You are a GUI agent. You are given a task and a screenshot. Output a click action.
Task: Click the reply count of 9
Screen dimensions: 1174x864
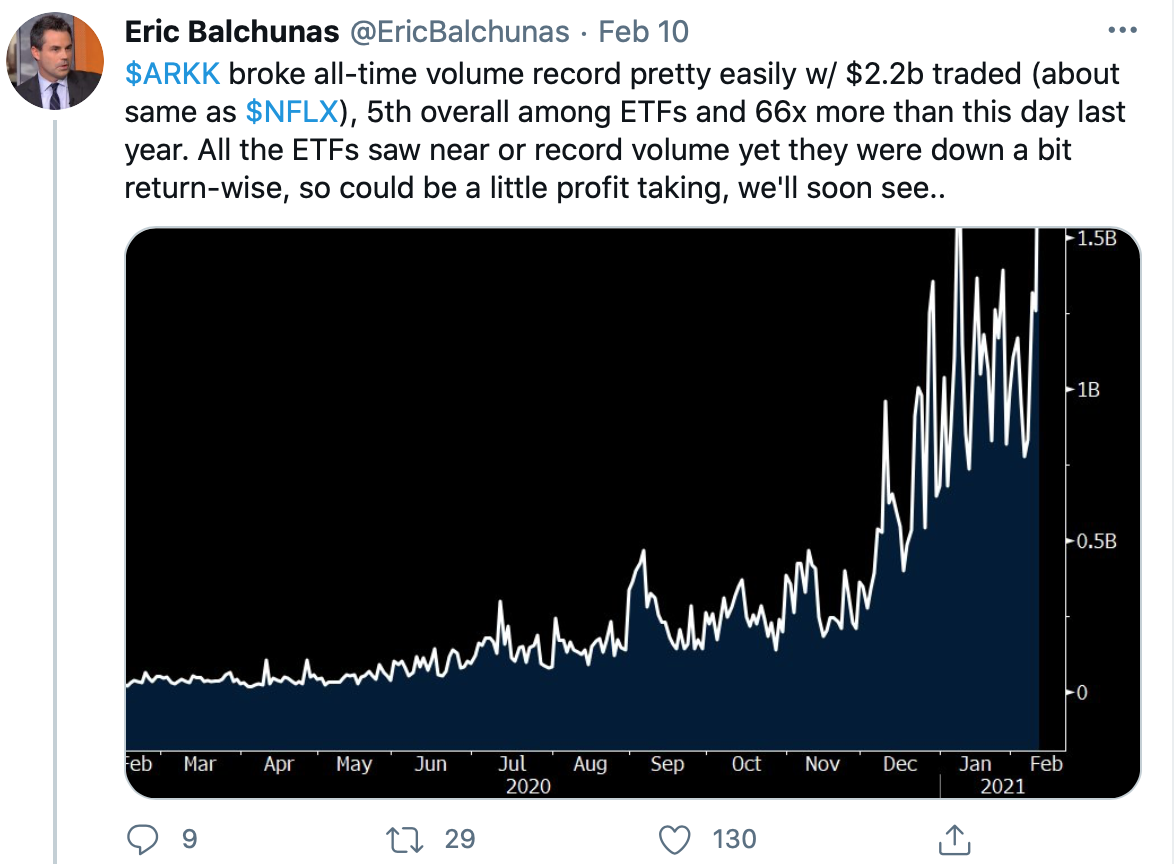[x=189, y=838]
